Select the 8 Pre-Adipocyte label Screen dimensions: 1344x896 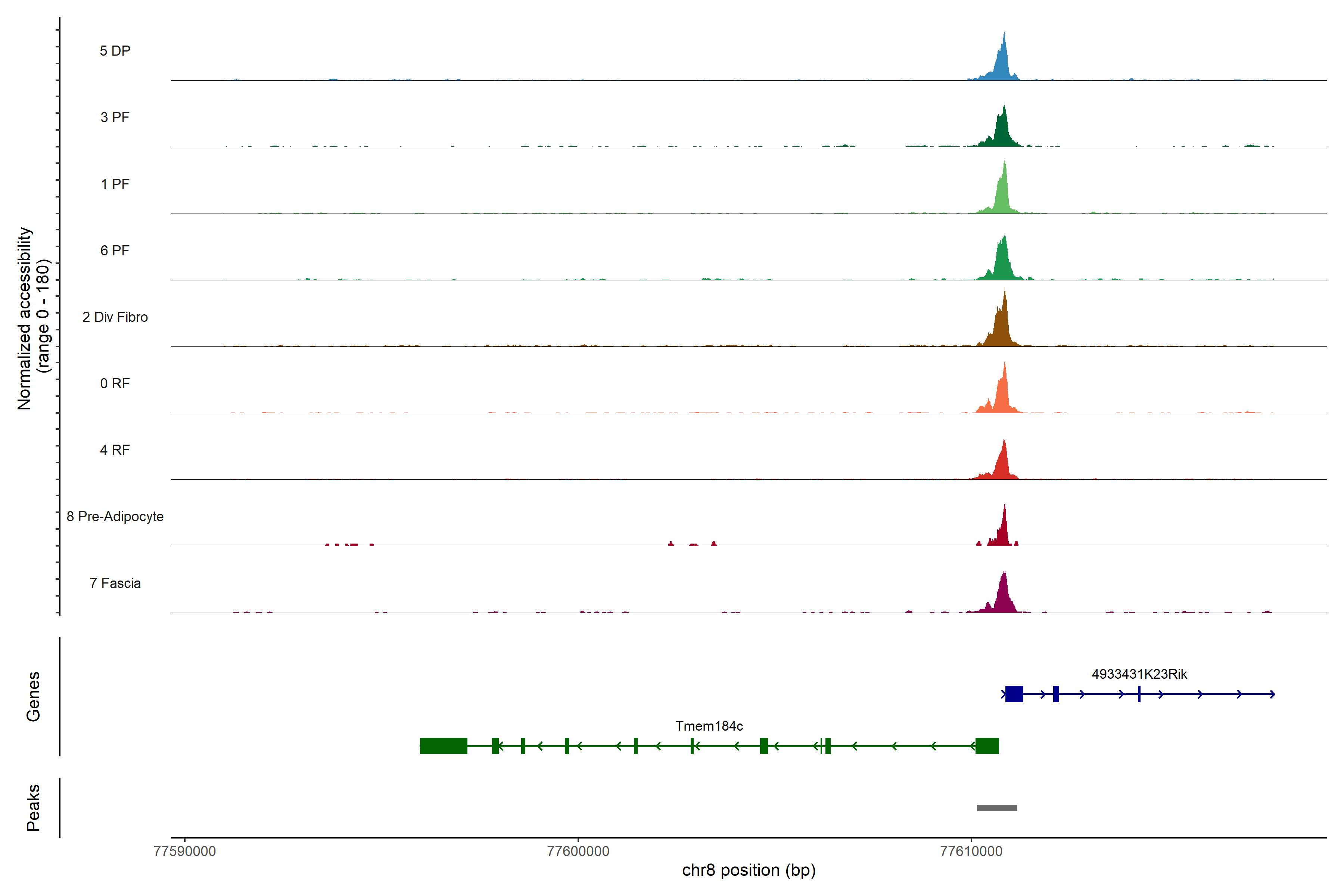[115, 517]
